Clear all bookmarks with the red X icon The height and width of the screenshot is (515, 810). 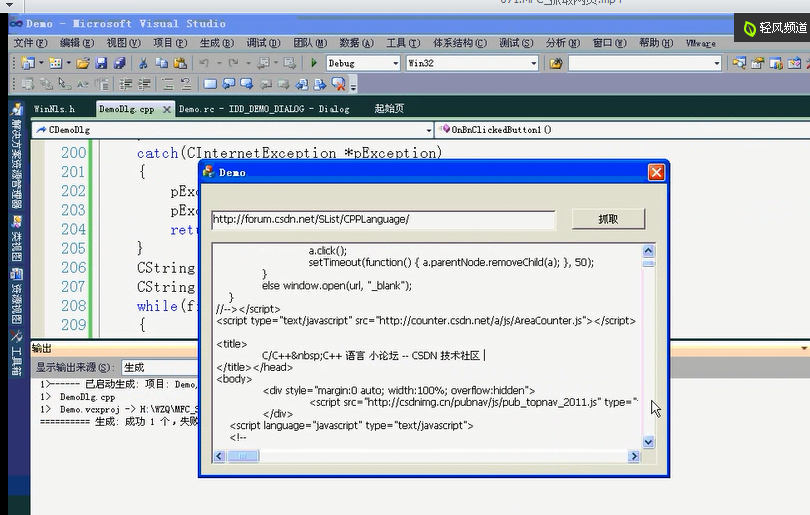[338, 84]
